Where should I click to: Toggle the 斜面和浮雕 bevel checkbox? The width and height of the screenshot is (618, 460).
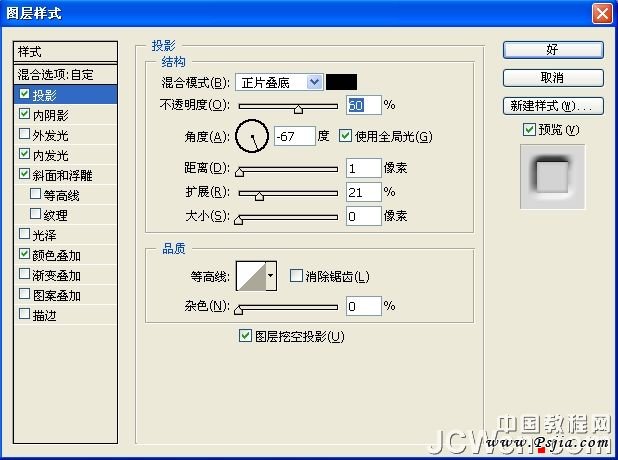[24, 174]
